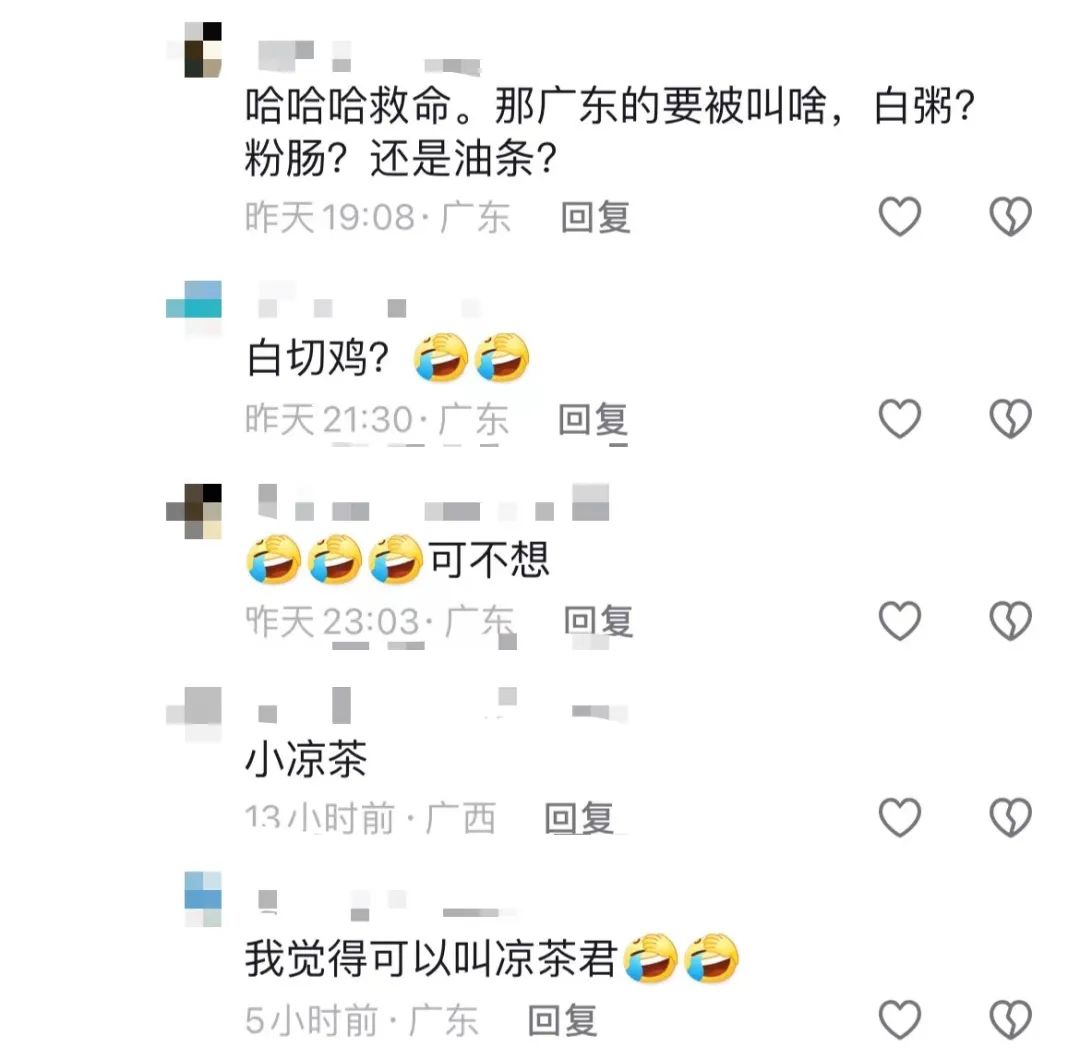Reply to the 可不想 comment
The image size is (1080, 1060).
tap(599, 621)
